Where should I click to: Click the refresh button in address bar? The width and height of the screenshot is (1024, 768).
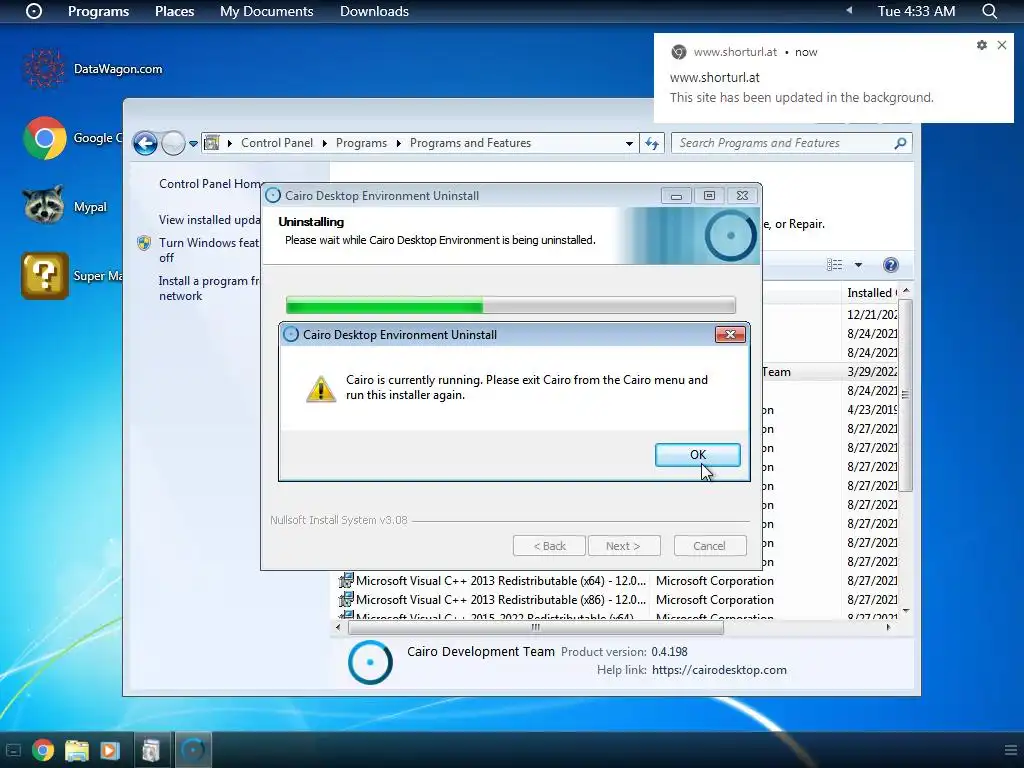[652, 143]
